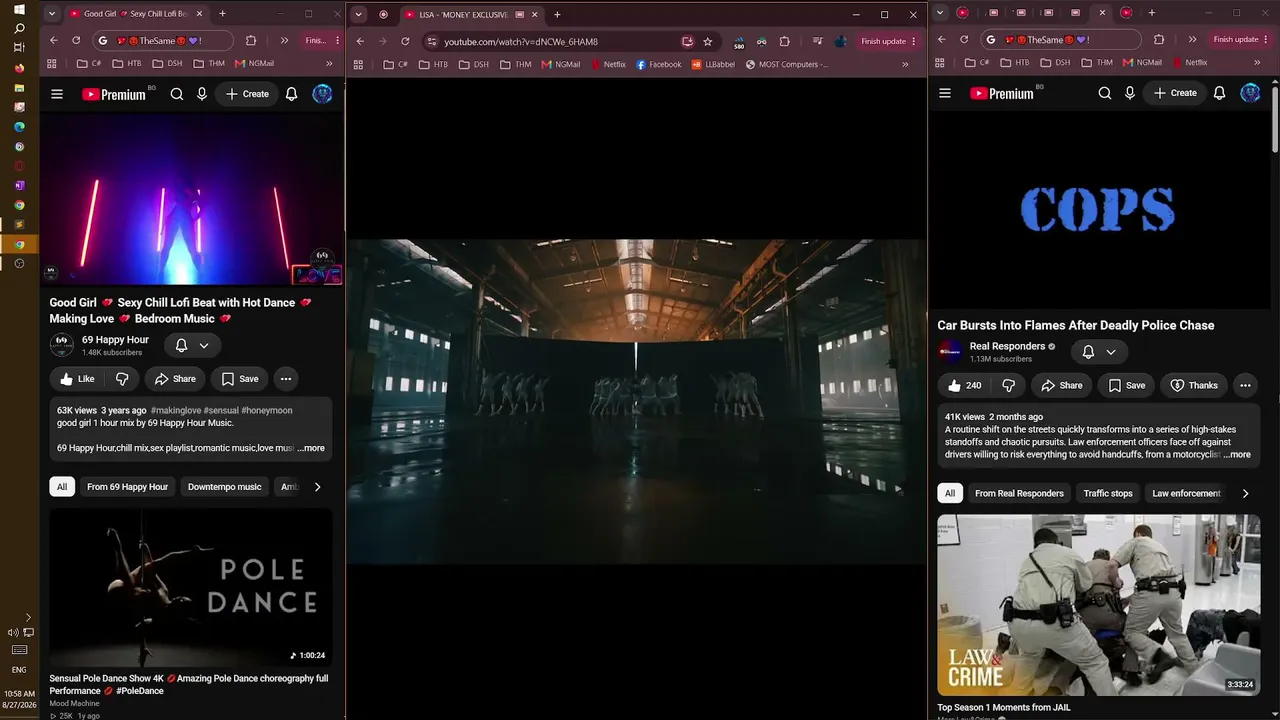
Task: Open the Windows Start menu
Action: (19, 9)
